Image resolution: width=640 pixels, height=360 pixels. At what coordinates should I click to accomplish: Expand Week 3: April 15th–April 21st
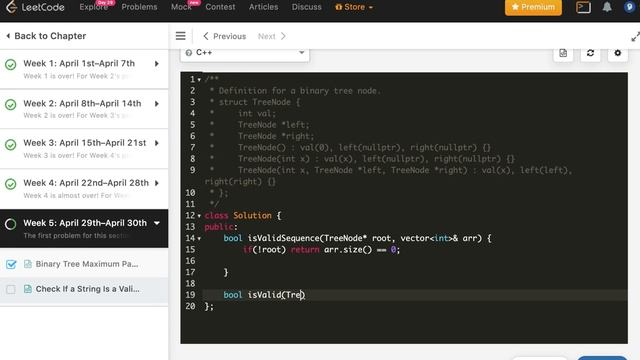pyautogui.click(x=157, y=143)
